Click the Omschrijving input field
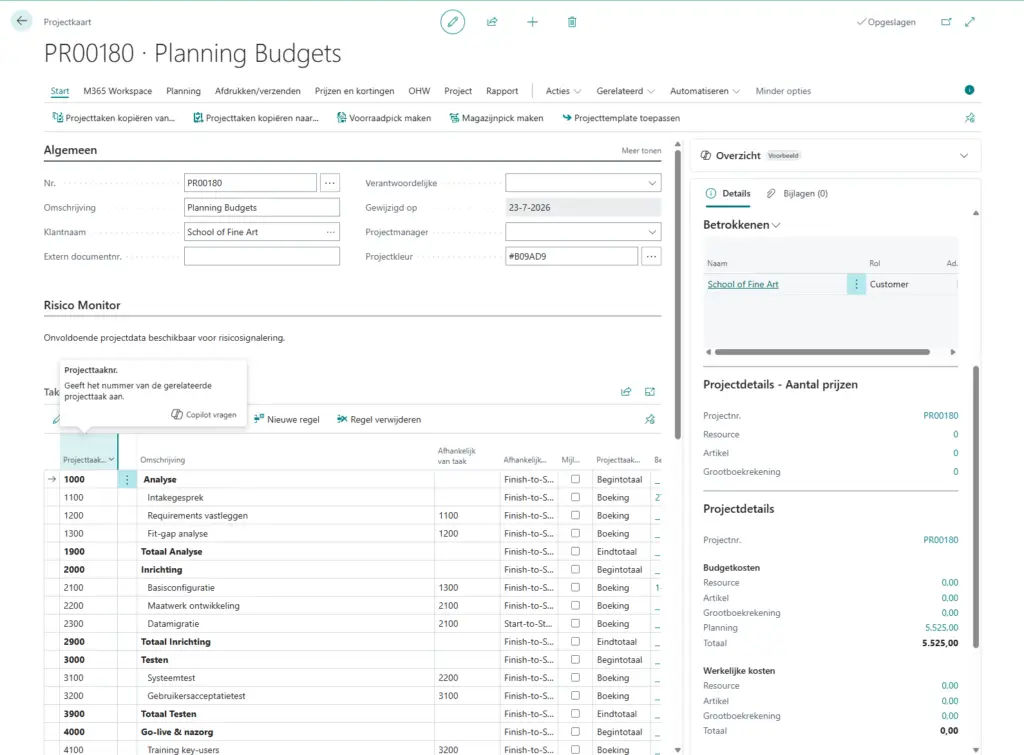Viewport: 1024px width, 755px height. point(262,208)
